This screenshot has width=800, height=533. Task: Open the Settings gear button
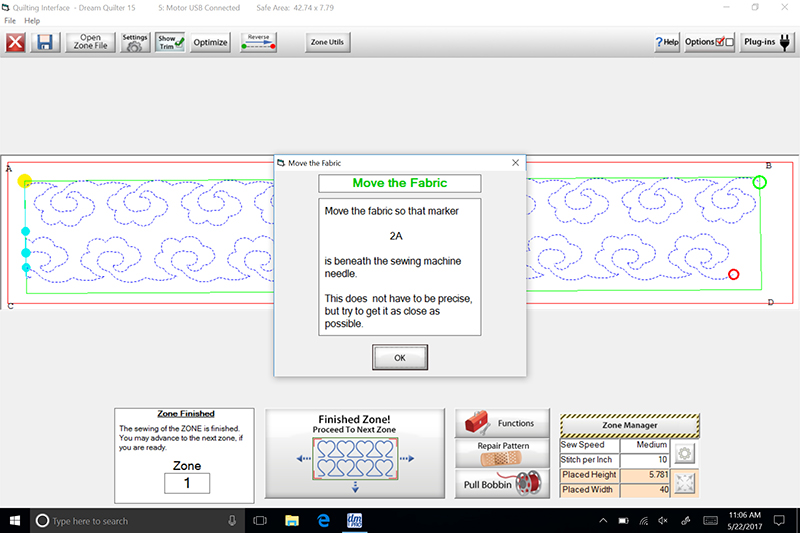tap(135, 43)
